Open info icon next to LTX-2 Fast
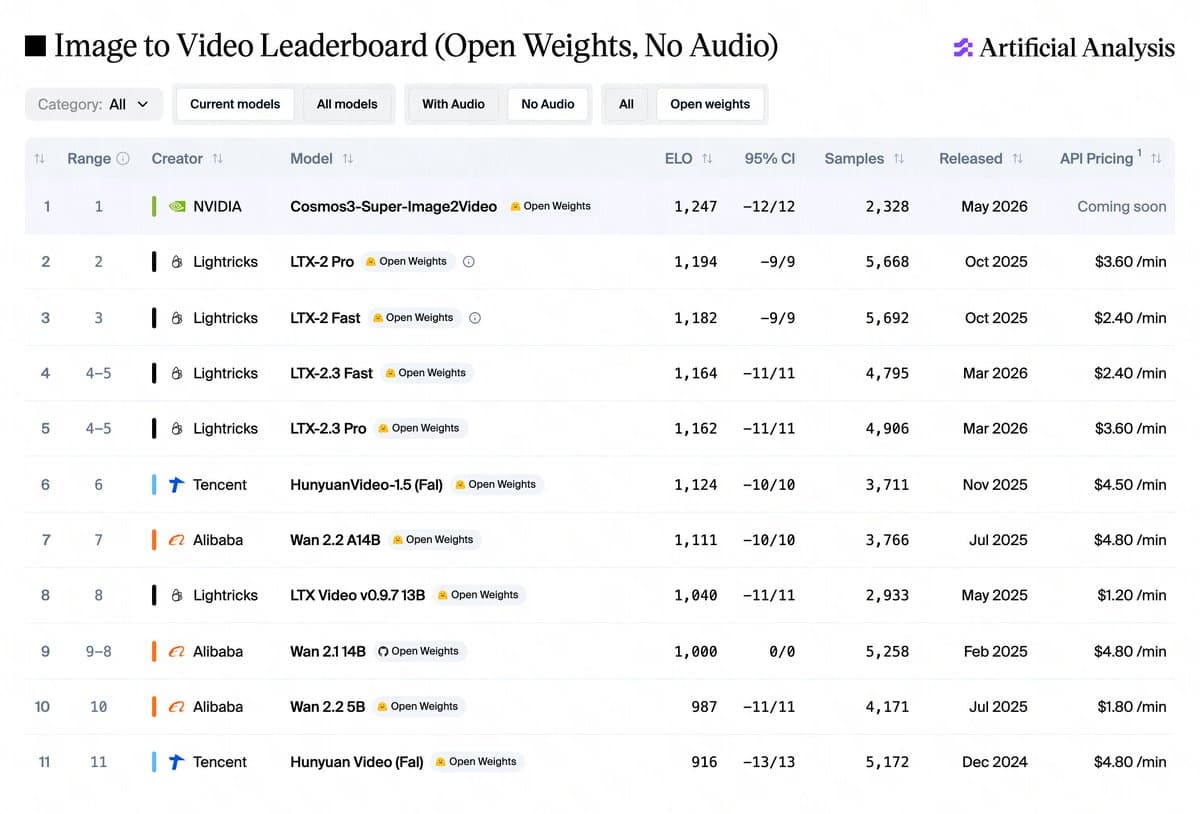This screenshot has width=1200, height=814. click(x=475, y=318)
